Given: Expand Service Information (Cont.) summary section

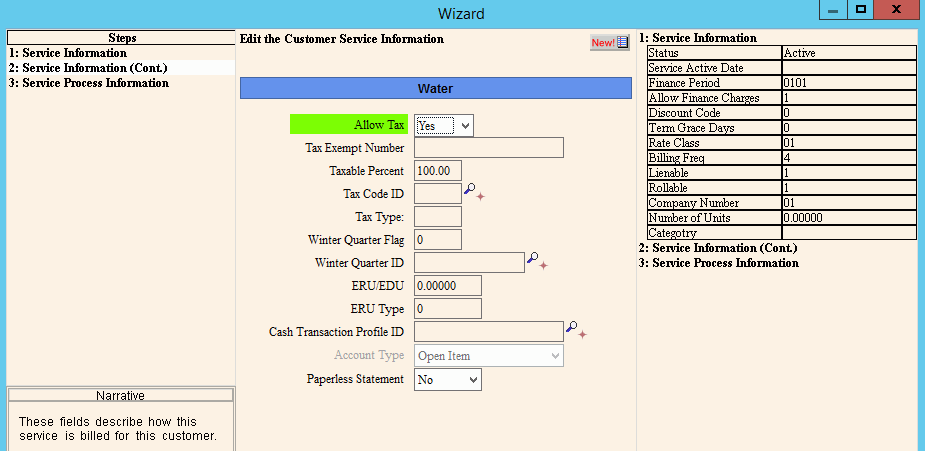Looking at the screenshot, I should pos(718,248).
